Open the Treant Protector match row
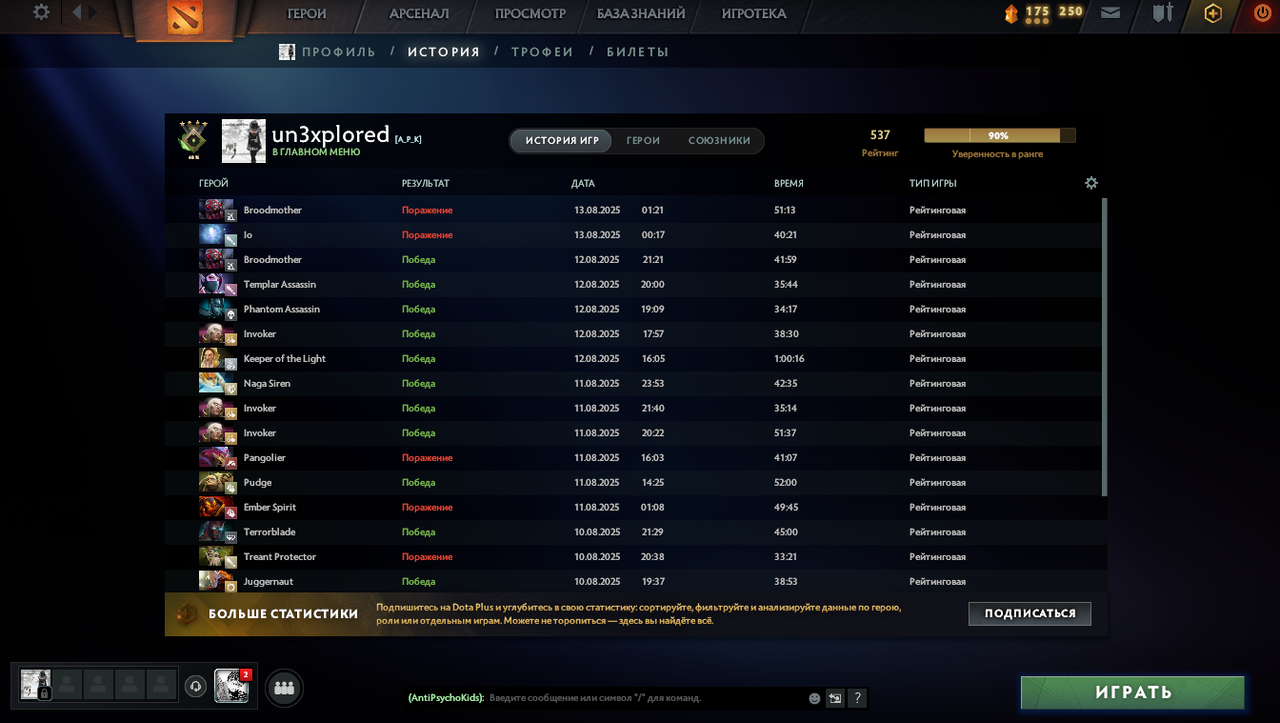The width and height of the screenshot is (1280, 723). pos(636,556)
